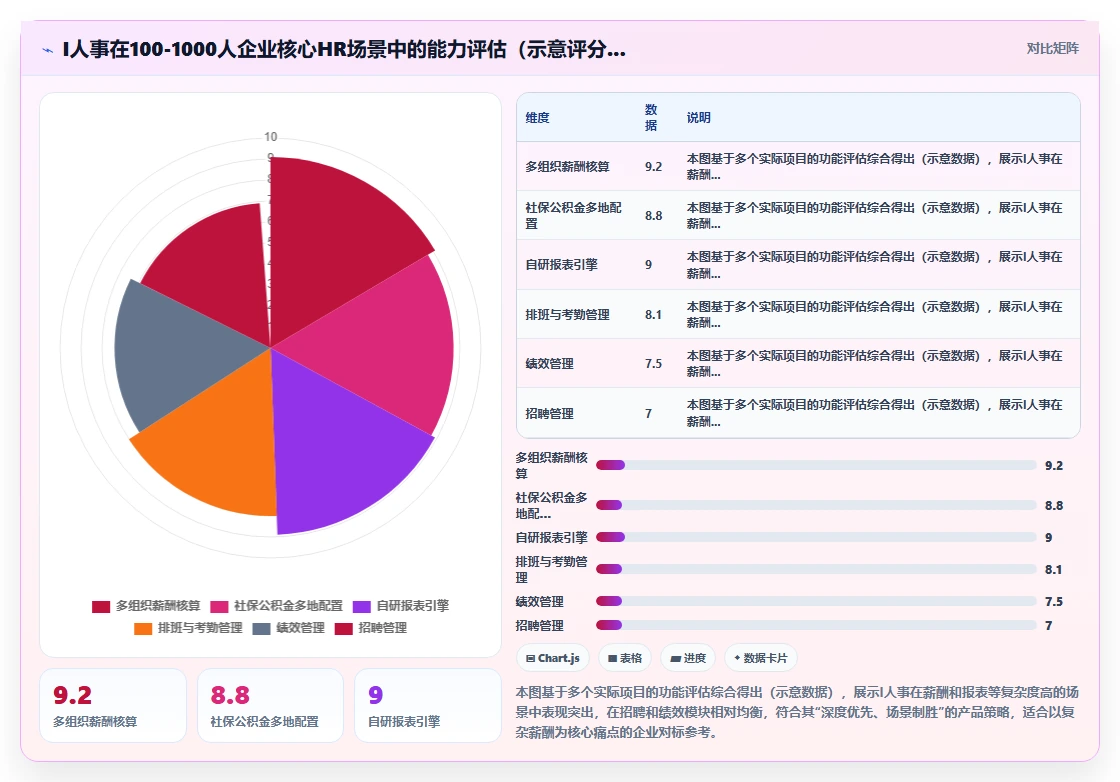Click the 8.1 value in the table
1120x782 pixels.
point(654,314)
